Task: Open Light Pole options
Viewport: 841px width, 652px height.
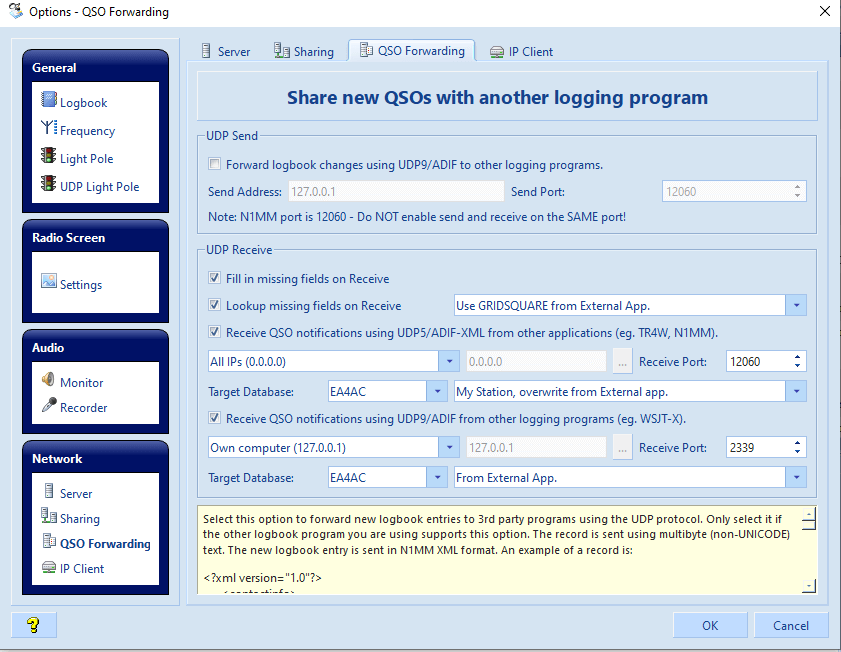Action: [86, 158]
